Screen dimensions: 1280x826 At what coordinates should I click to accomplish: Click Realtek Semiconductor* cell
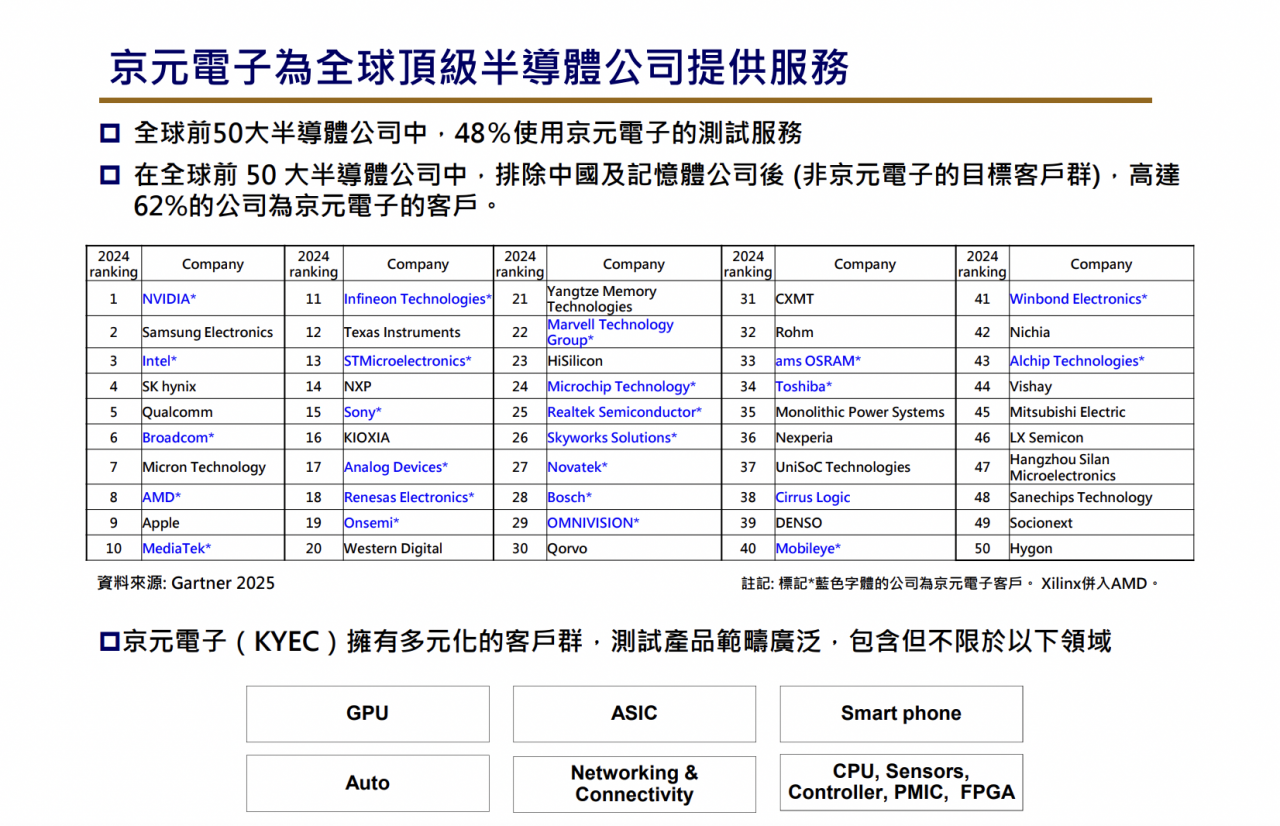pyautogui.click(x=633, y=412)
